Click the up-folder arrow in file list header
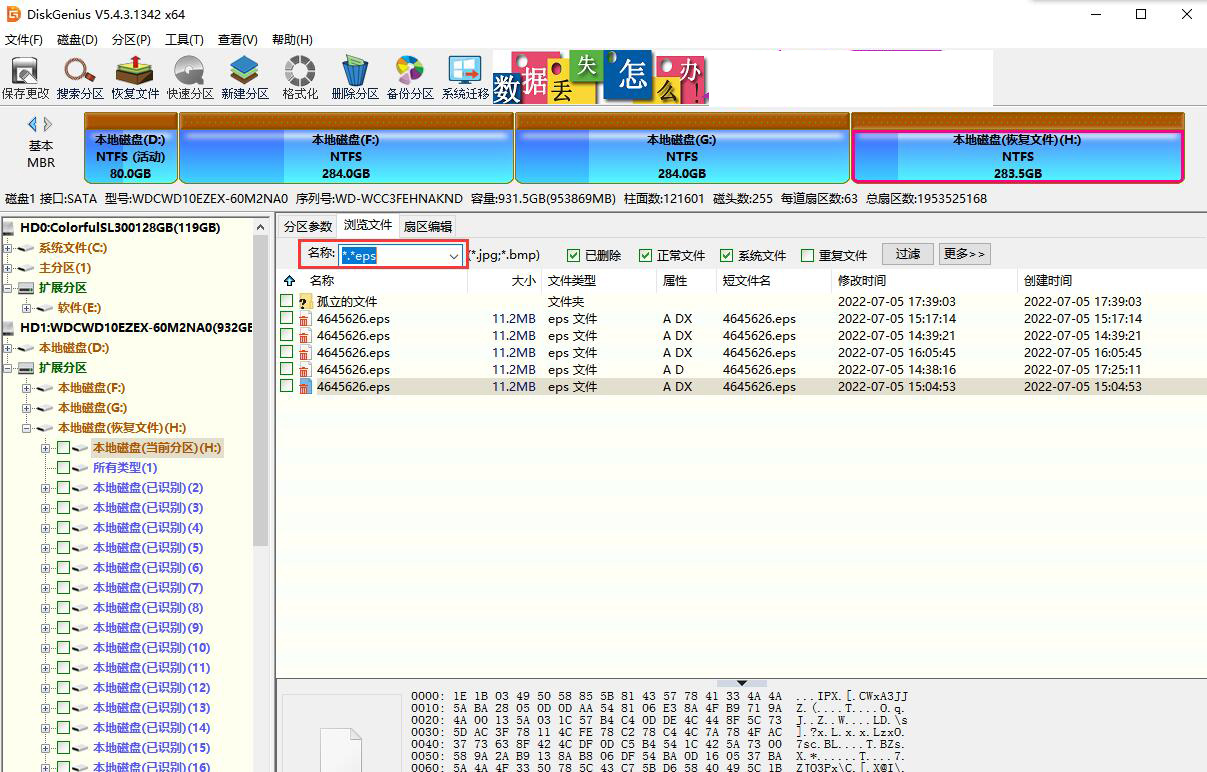This screenshot has height=772, width=1207. pos(290,281)
